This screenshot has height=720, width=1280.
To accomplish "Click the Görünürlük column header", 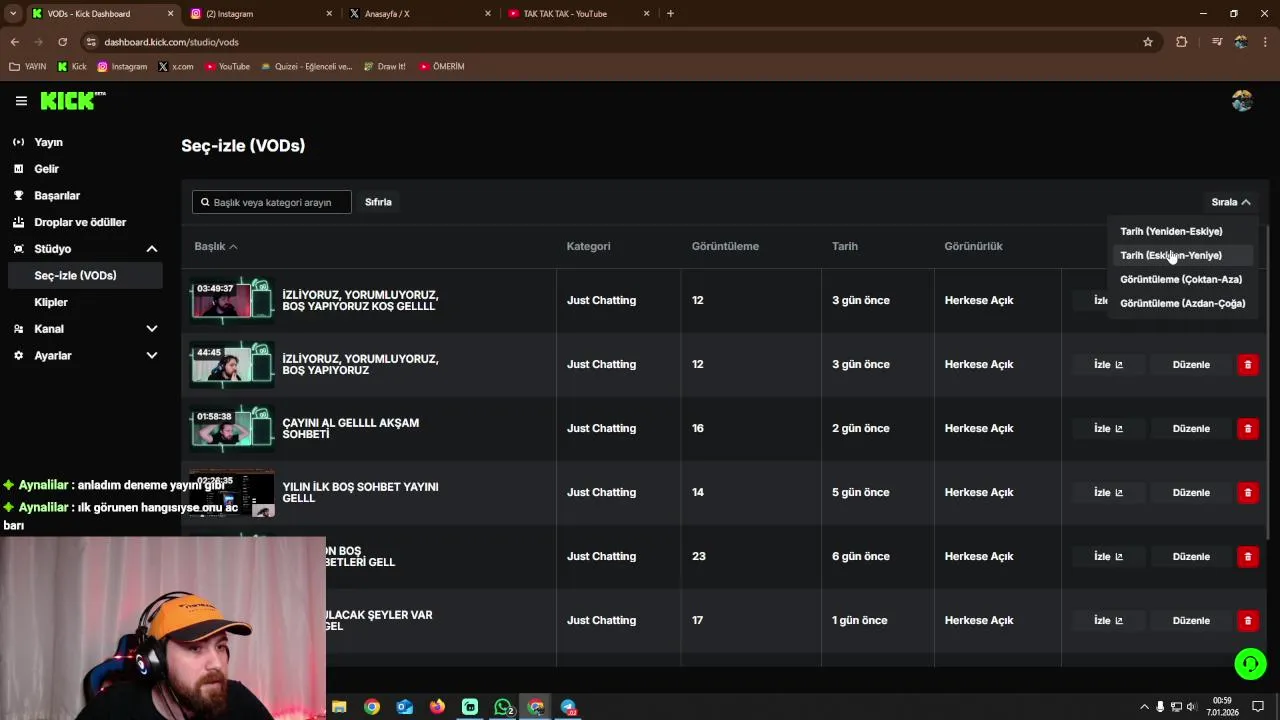I will tap(973, 246).
